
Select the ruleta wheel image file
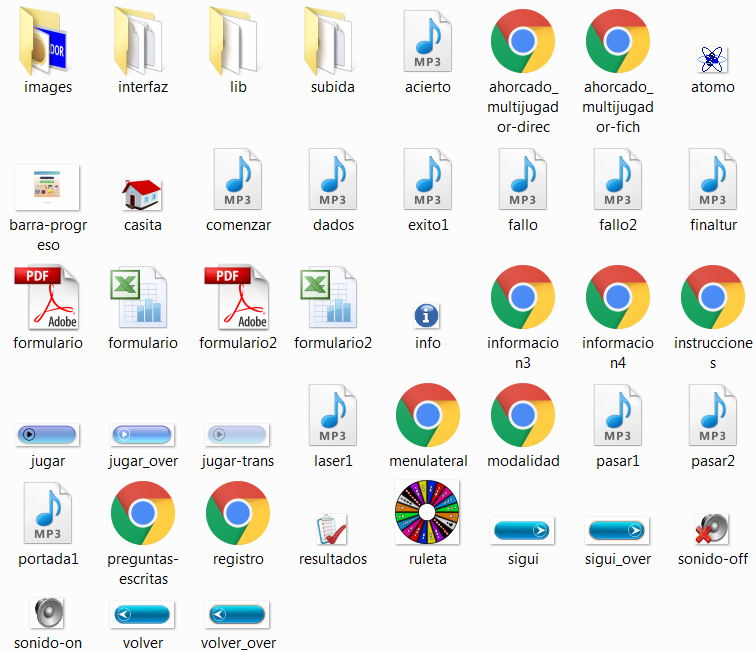tap(427, 512)
